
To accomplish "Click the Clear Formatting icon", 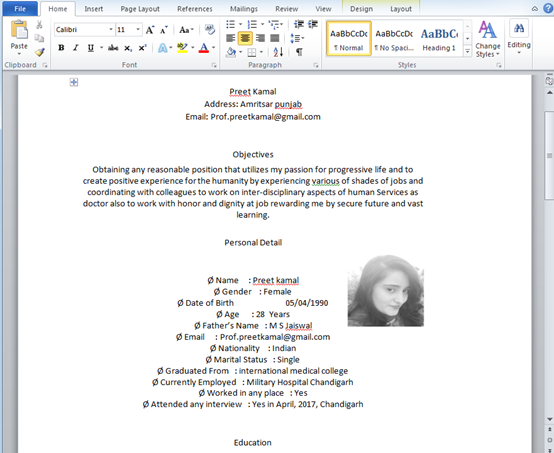I will click(210, 29).
